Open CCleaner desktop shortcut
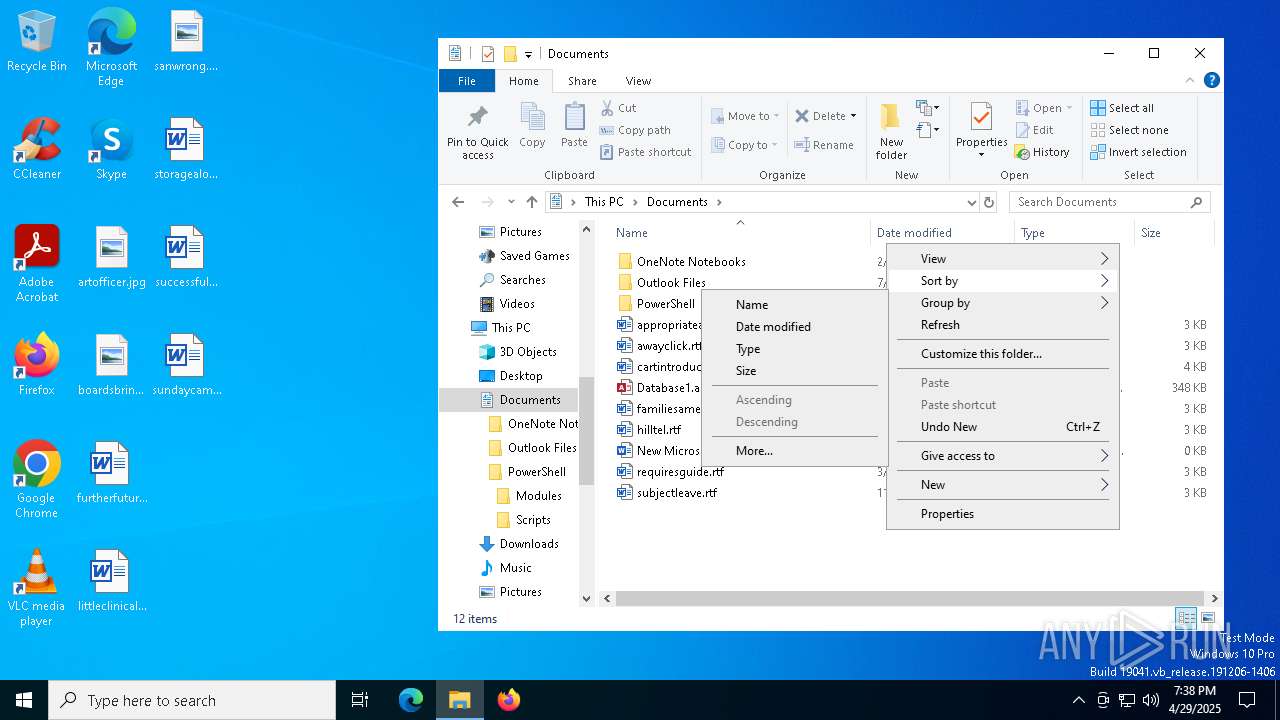The image size is (1280, 720). pos(37,149)
